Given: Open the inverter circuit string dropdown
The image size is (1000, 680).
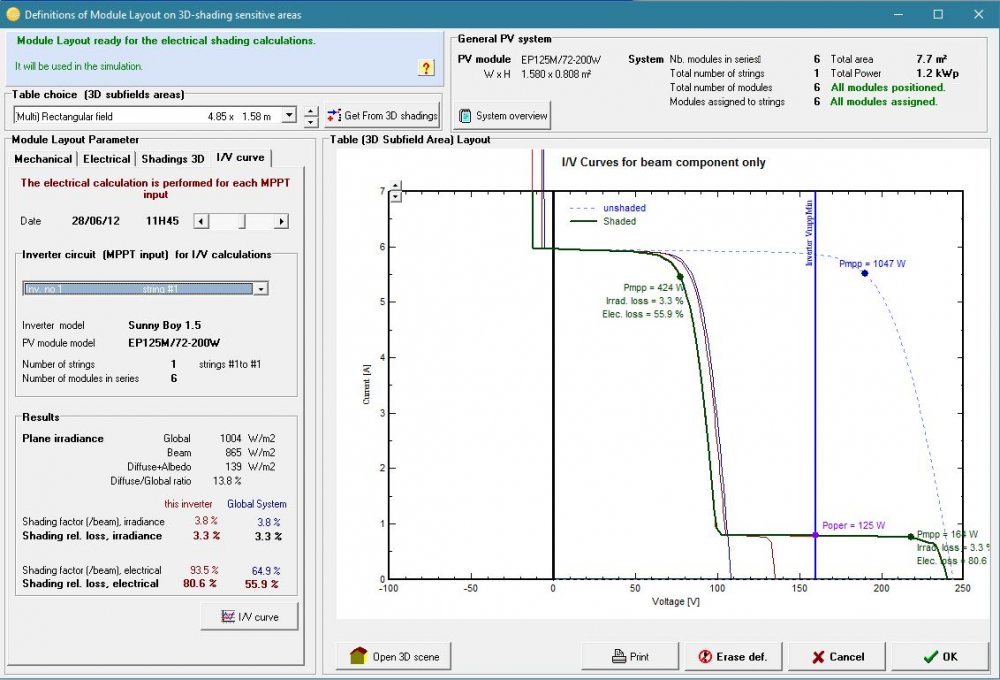Looking at the screenshot, I should point(261,288).
